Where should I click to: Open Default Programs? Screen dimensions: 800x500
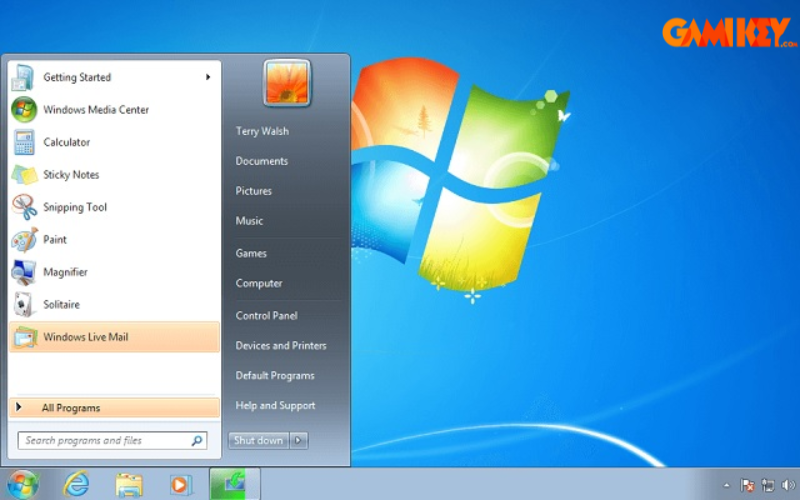pos(275,376)
